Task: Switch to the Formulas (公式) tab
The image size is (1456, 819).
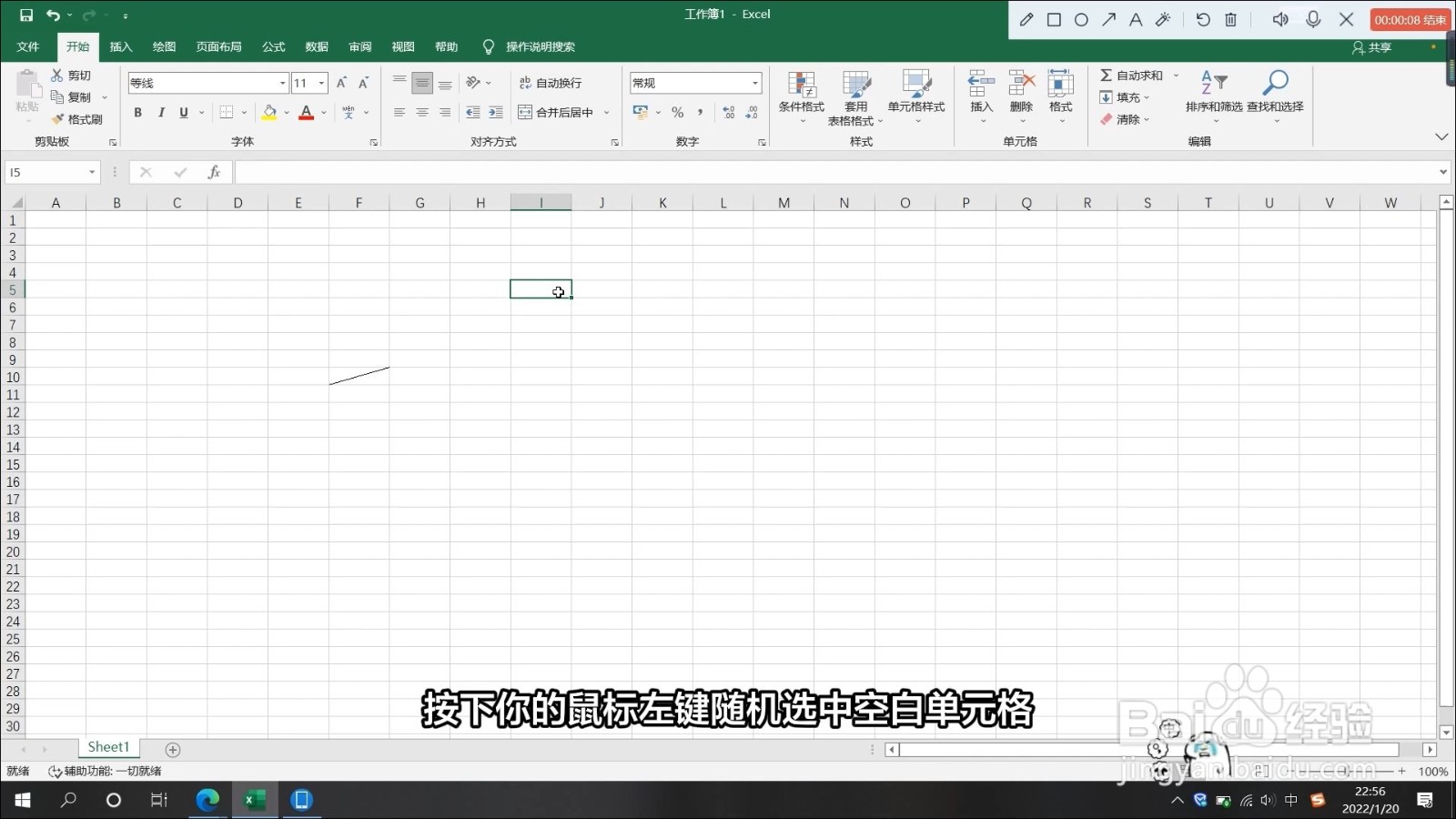Action: click(x=274, y=46)
